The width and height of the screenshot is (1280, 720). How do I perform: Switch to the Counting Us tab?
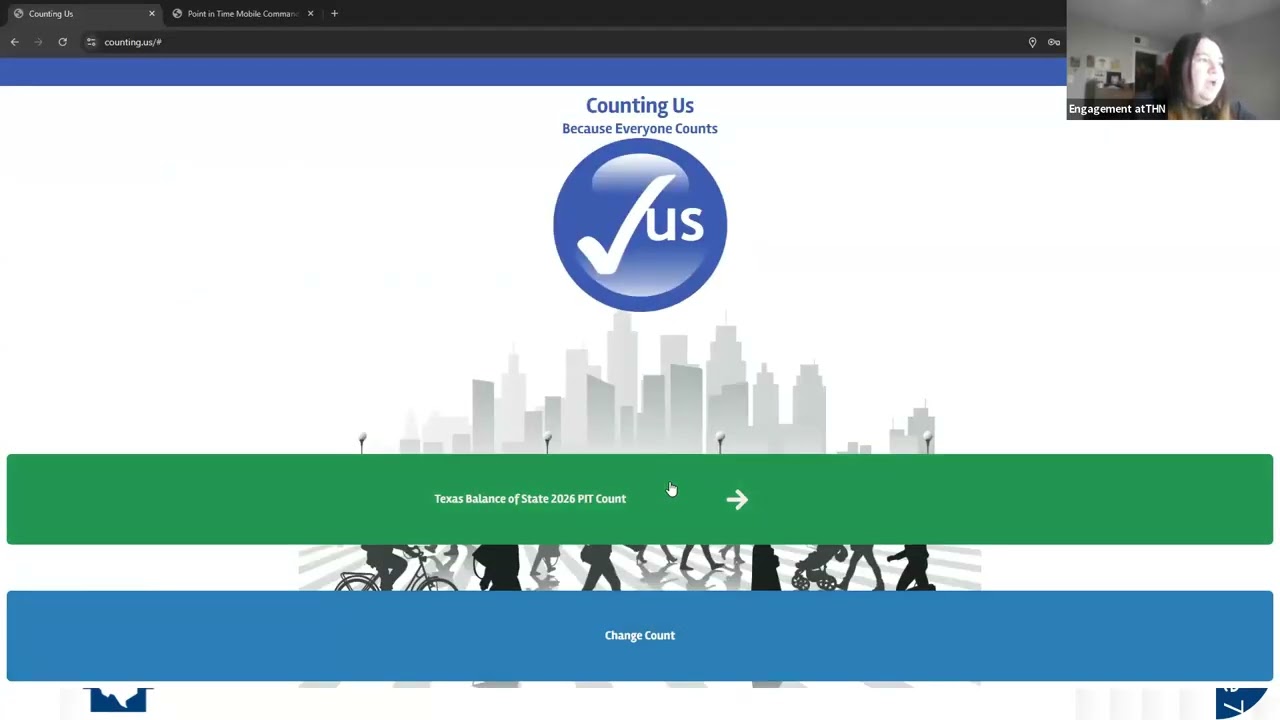[x=82, y=14]
